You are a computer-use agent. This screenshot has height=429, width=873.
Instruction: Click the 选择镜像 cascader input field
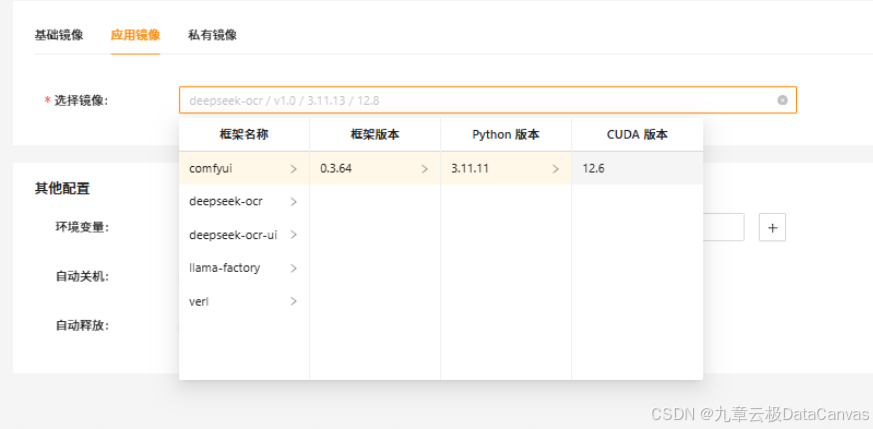coord(488,100)
